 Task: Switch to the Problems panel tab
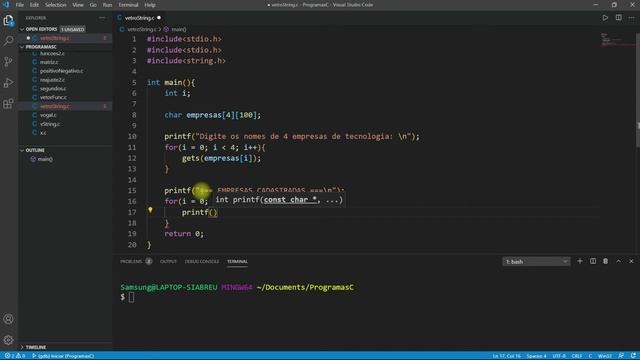(131, 262)
